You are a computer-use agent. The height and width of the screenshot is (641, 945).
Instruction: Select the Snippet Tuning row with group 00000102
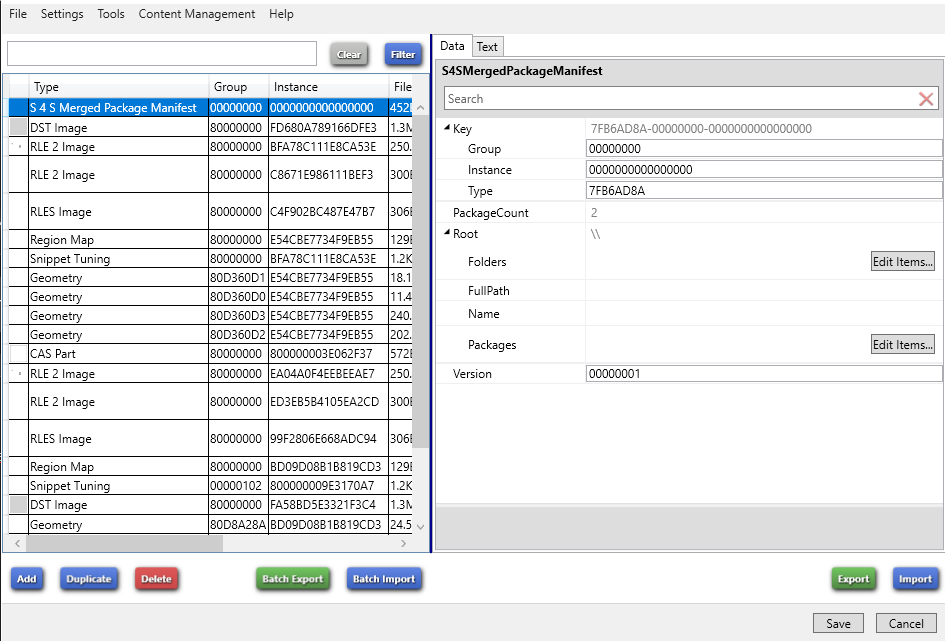pos(210,486)
